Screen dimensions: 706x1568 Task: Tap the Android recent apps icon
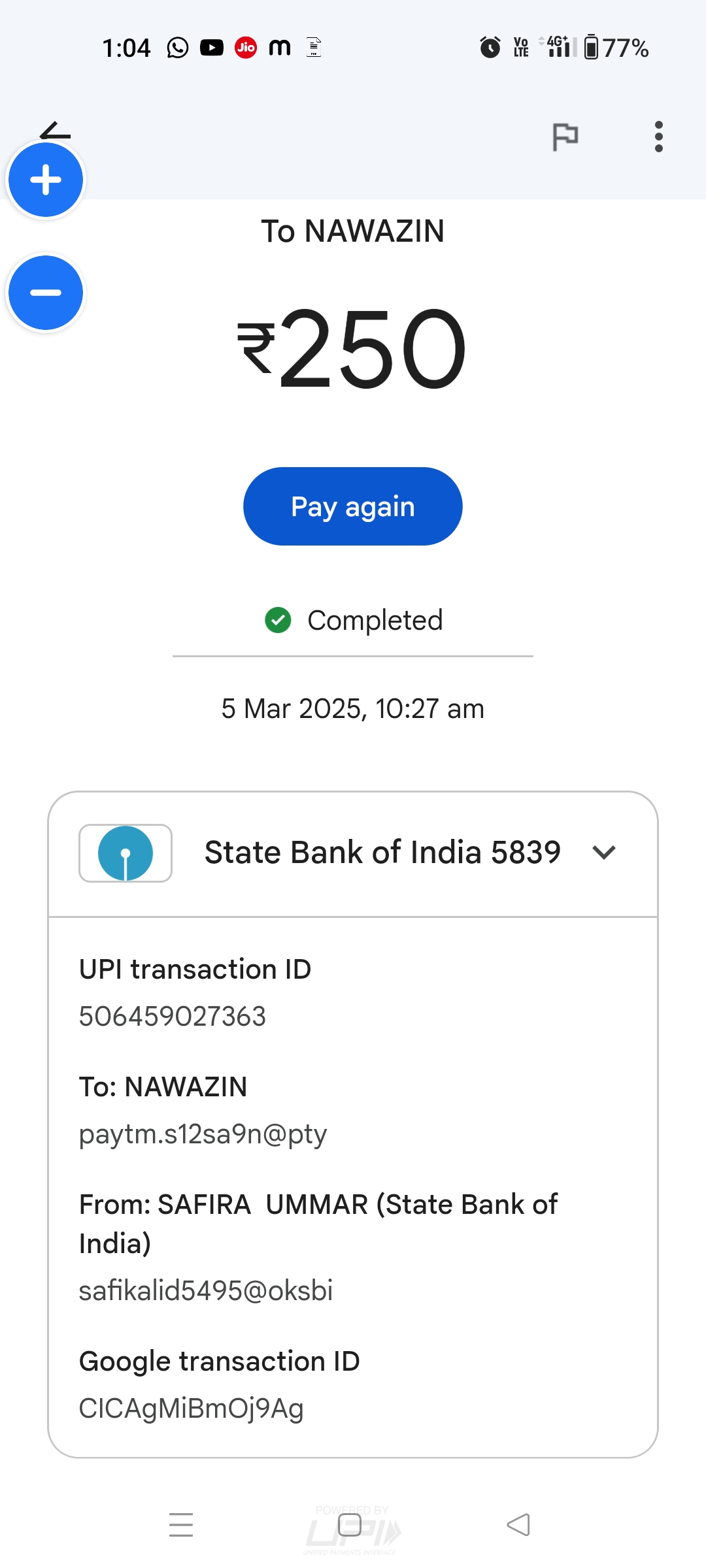tap(181, 1525)
